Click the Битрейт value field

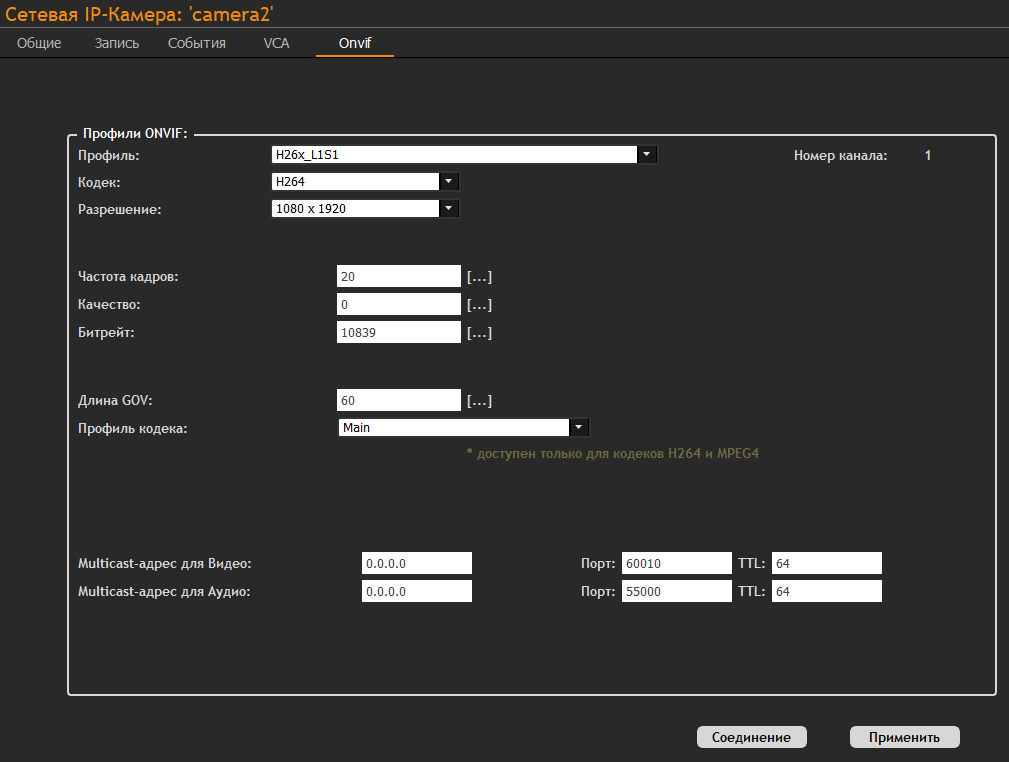tap(398, 333)
